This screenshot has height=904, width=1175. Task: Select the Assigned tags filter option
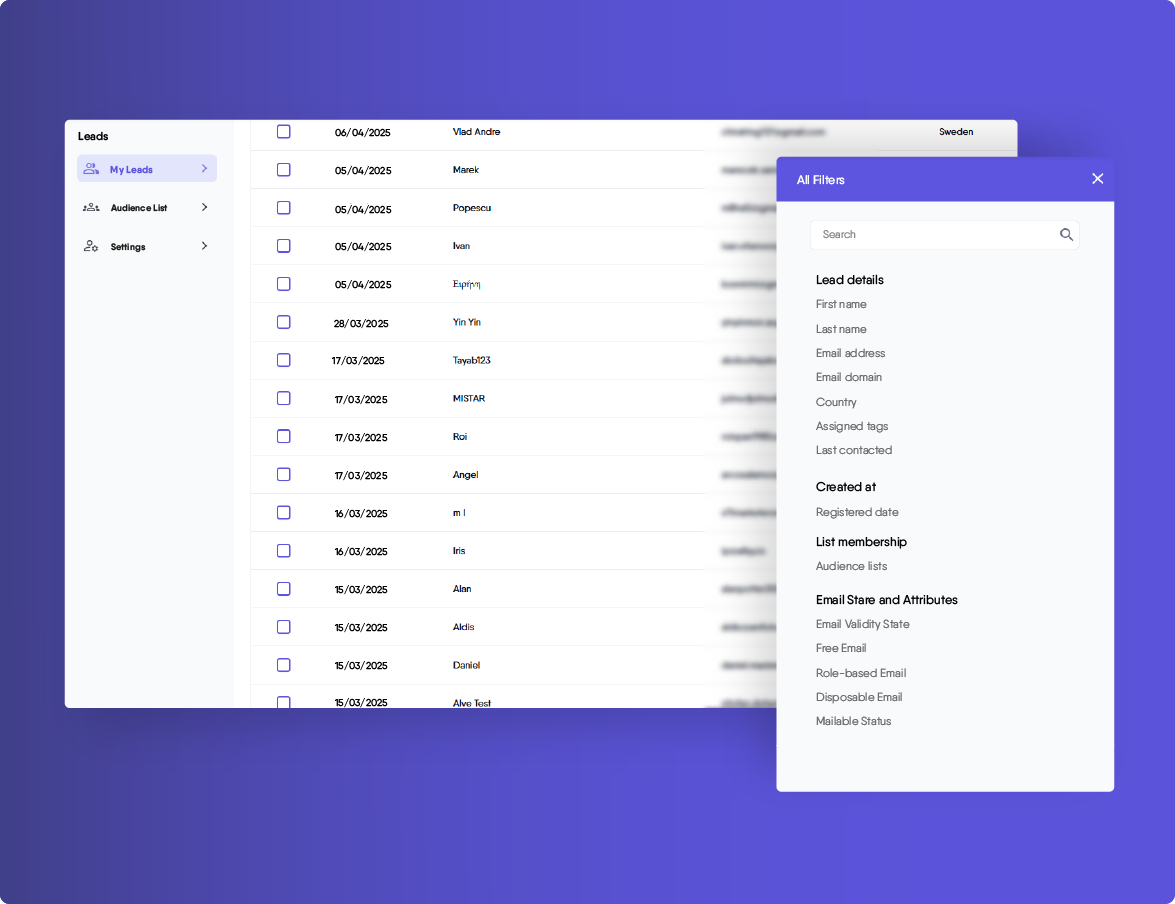(x=851, y=426)
